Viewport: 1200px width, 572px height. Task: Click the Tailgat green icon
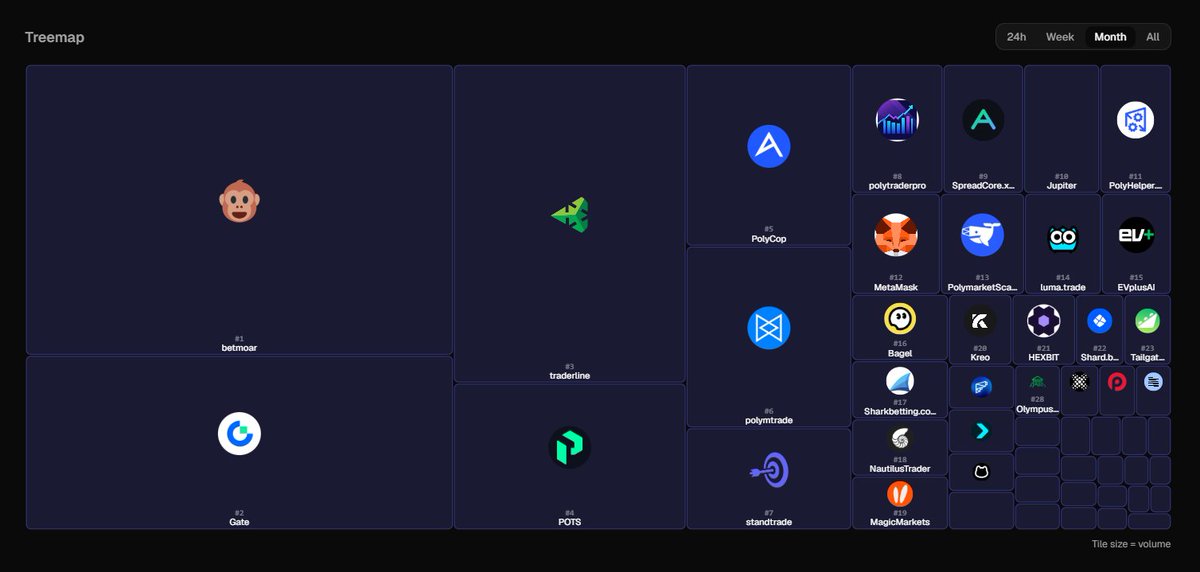coord(1147,321)
